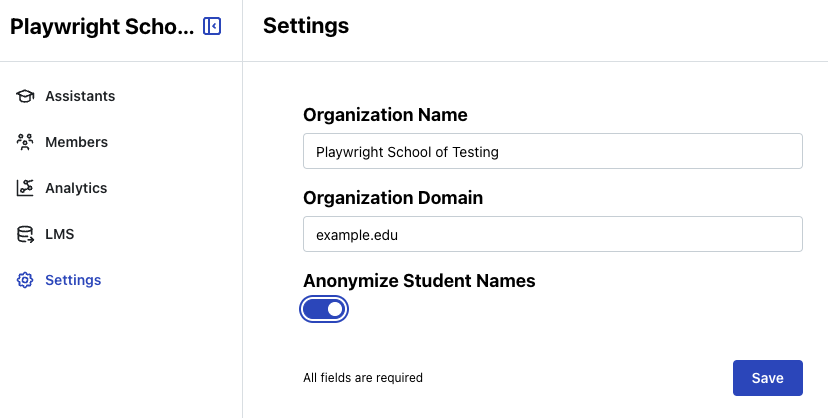Select Settings in the sidebar
This screenshot has width=828, height=418.
tap(73, 280)
